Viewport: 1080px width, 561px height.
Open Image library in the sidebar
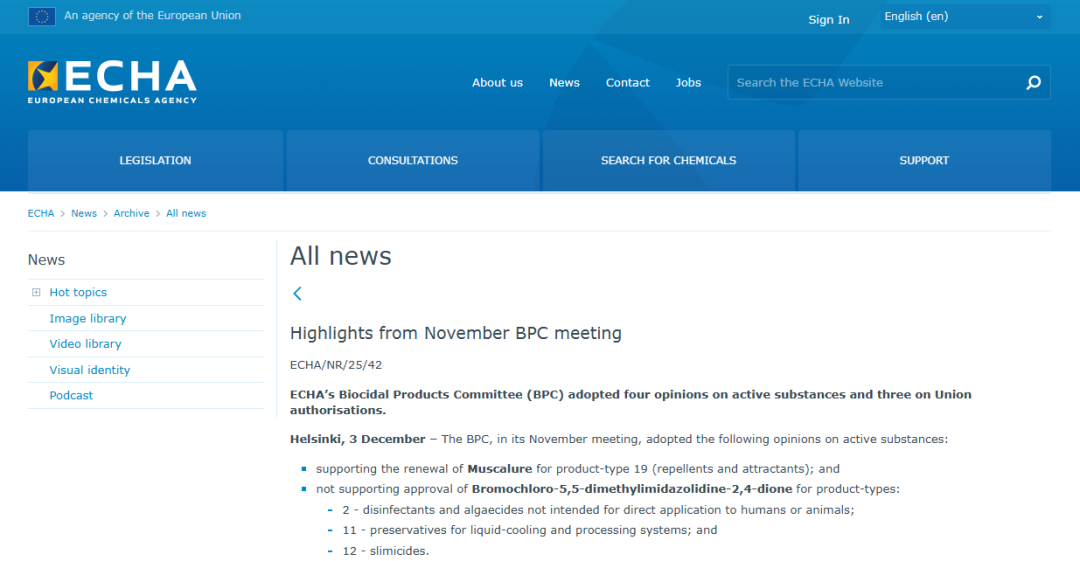click(x=88, y=318)
